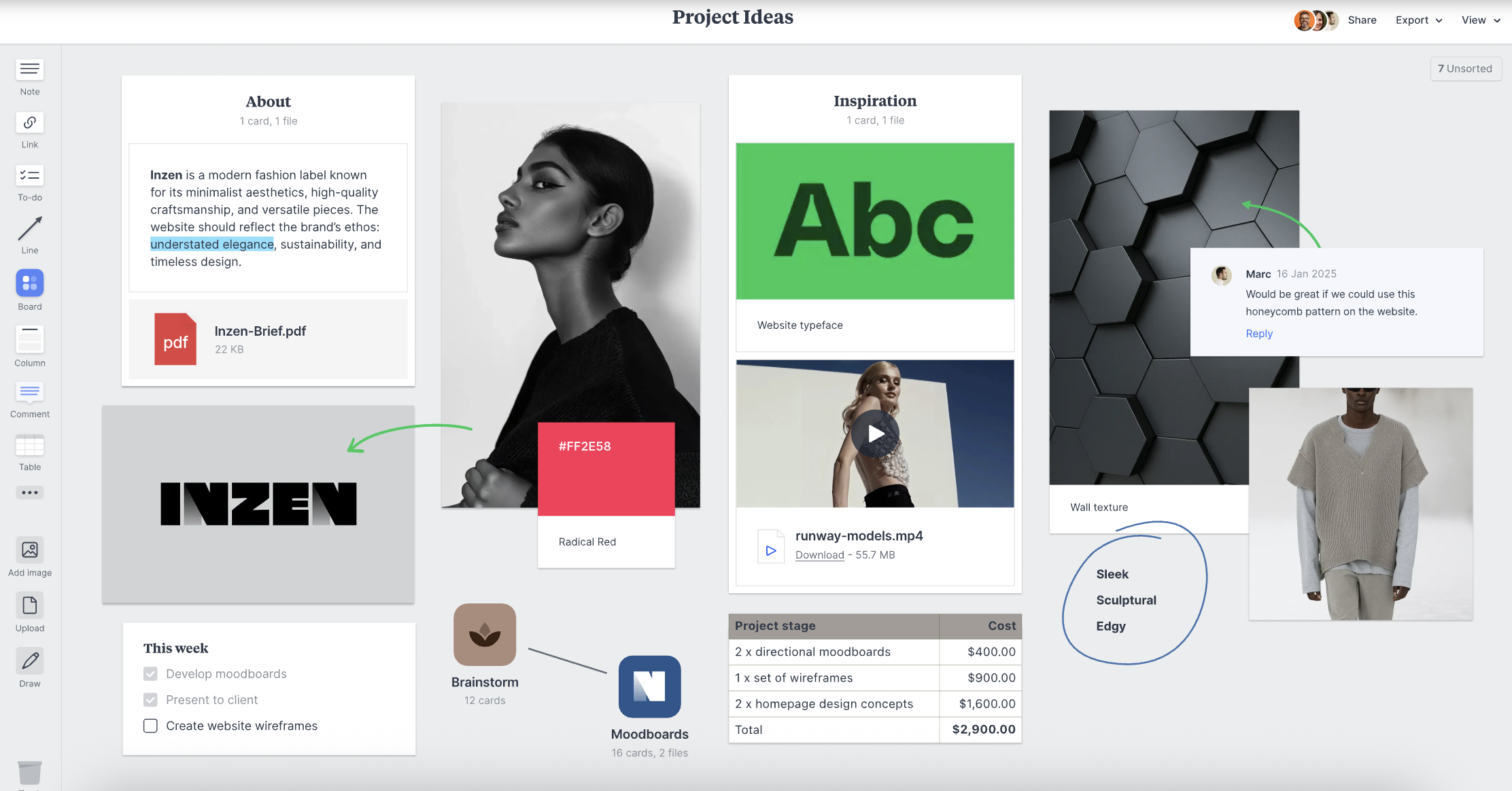The height and width of the screenshot is (791, 1512).
Task: Click Reply on Marc's comment
Action: pyautogui.click(x=1259, y=333)
